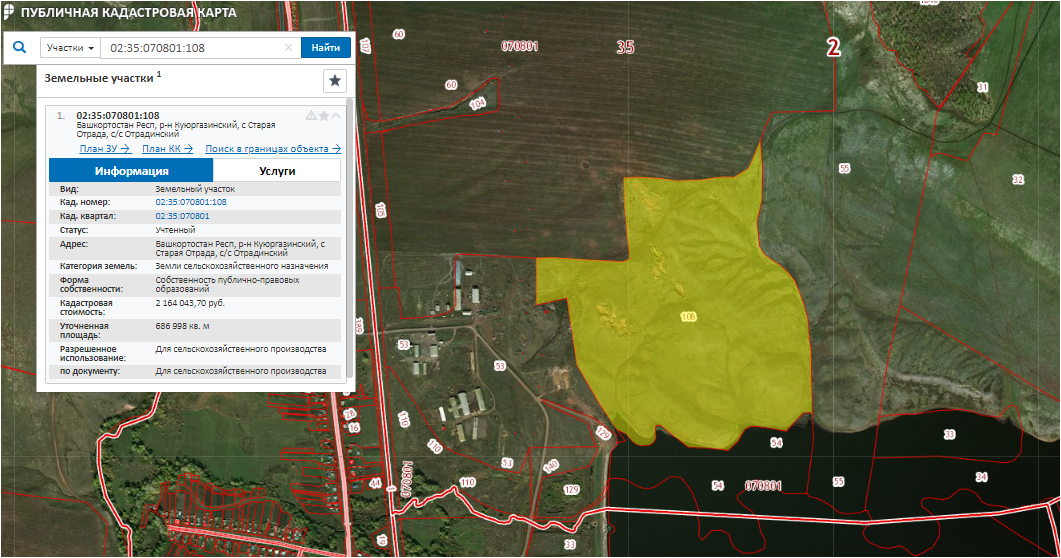Click Поиск в границах объекта link
The height and width of the screenshot is (558, 1061).
click(x=272, y=149)
